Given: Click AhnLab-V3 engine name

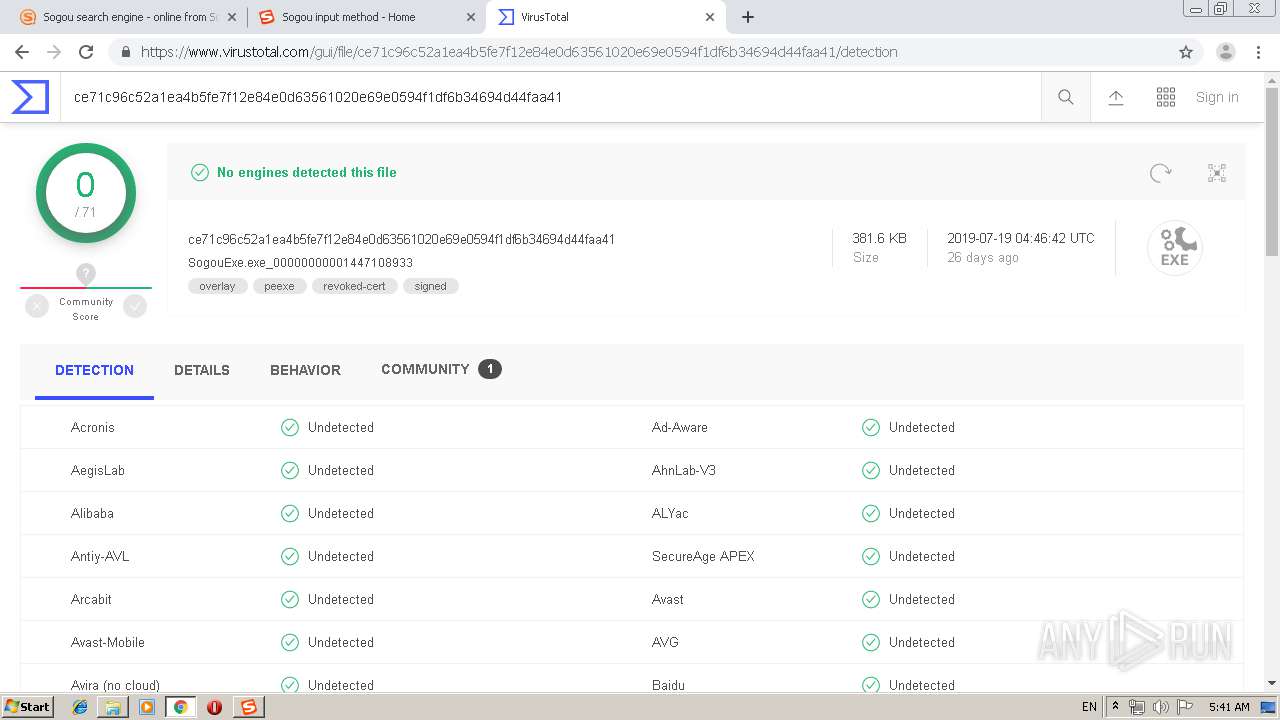Looking at the screenshot, I should click(x=684, y=470).
